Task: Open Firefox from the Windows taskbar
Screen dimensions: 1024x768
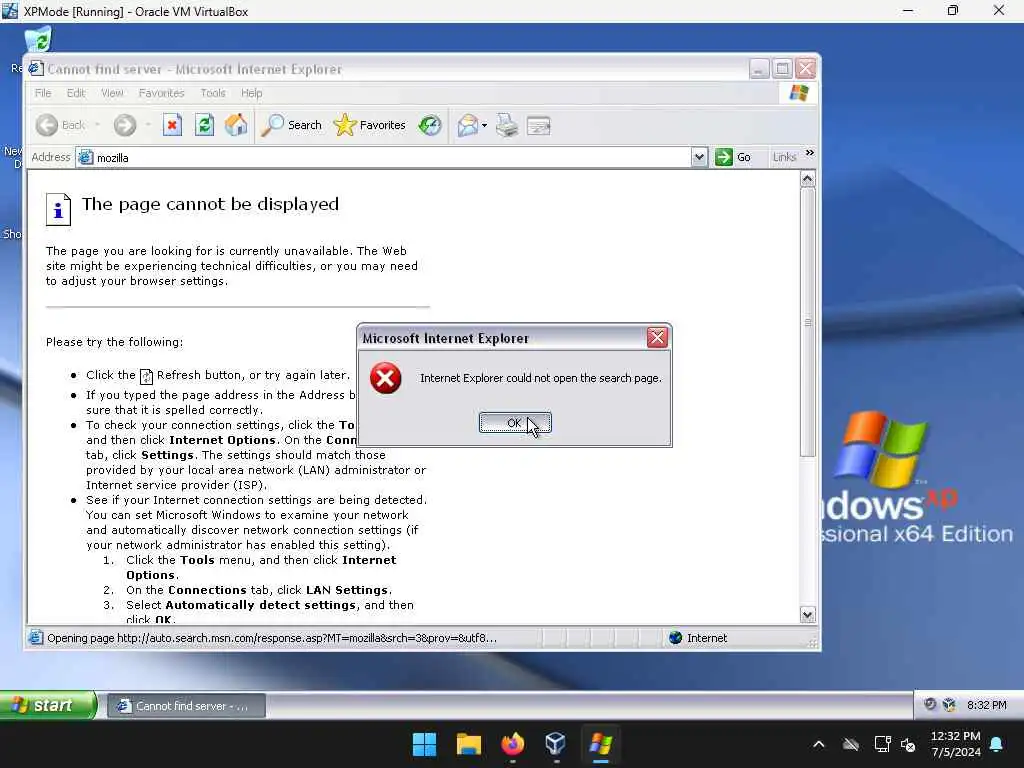Action: [513, 744]
